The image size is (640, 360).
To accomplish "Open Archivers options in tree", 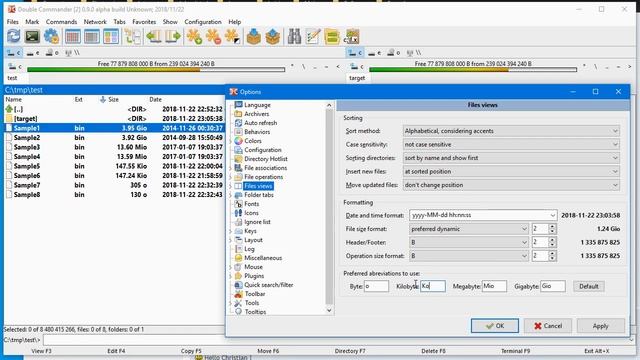I will tap(256, 114).
